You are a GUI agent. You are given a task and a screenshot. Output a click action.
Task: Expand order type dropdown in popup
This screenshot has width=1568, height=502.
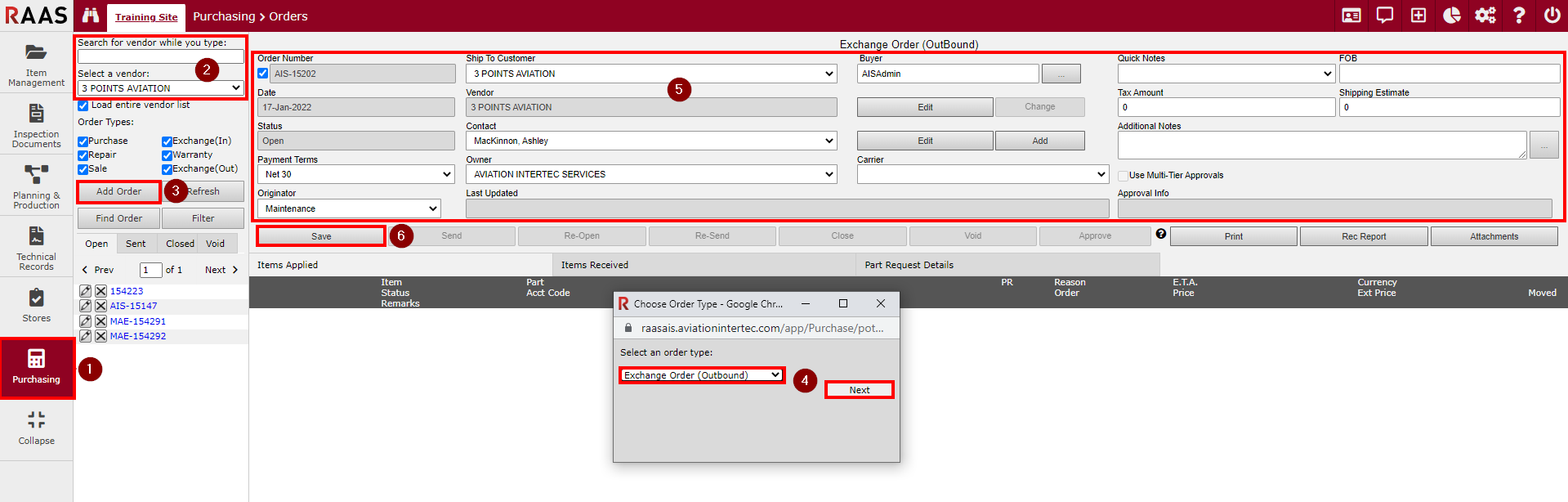(x=702, y=375)
